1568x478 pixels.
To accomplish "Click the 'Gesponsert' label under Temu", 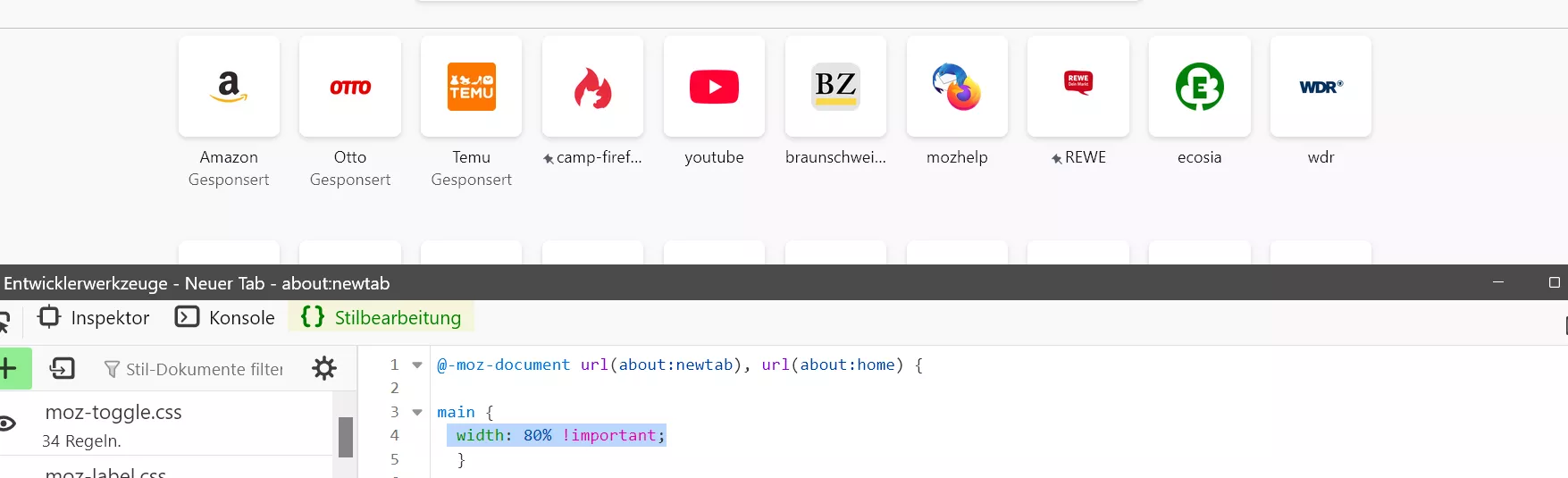I will [472, 180].
